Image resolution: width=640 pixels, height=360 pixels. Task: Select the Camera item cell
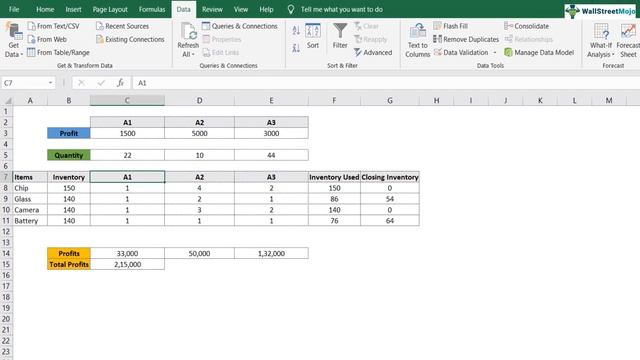[30, 210]
